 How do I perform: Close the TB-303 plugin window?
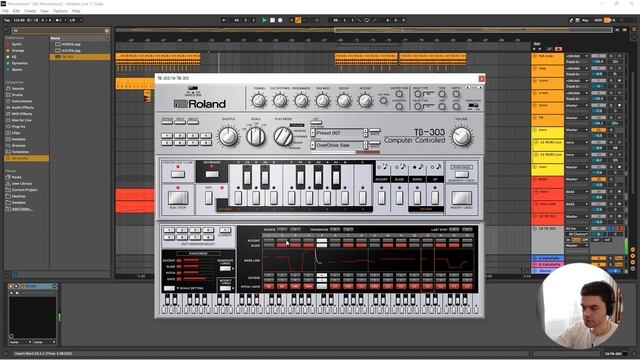click(x=482, y=78)
